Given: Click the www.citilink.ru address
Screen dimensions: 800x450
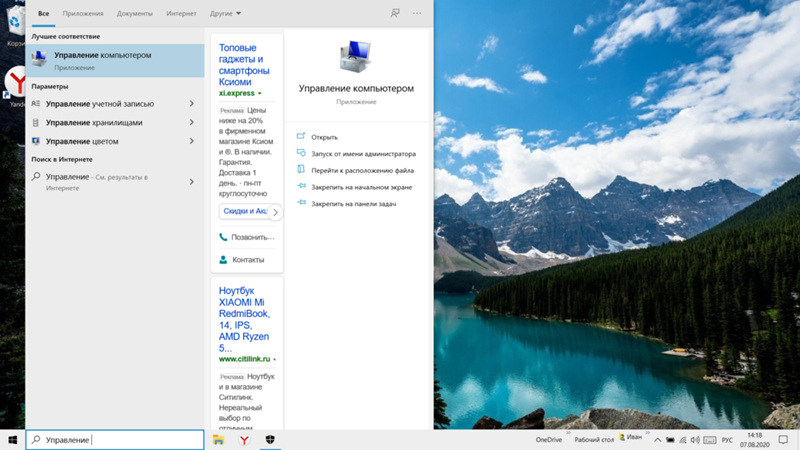Looking at the screenshot, I should tap(244, 359).
